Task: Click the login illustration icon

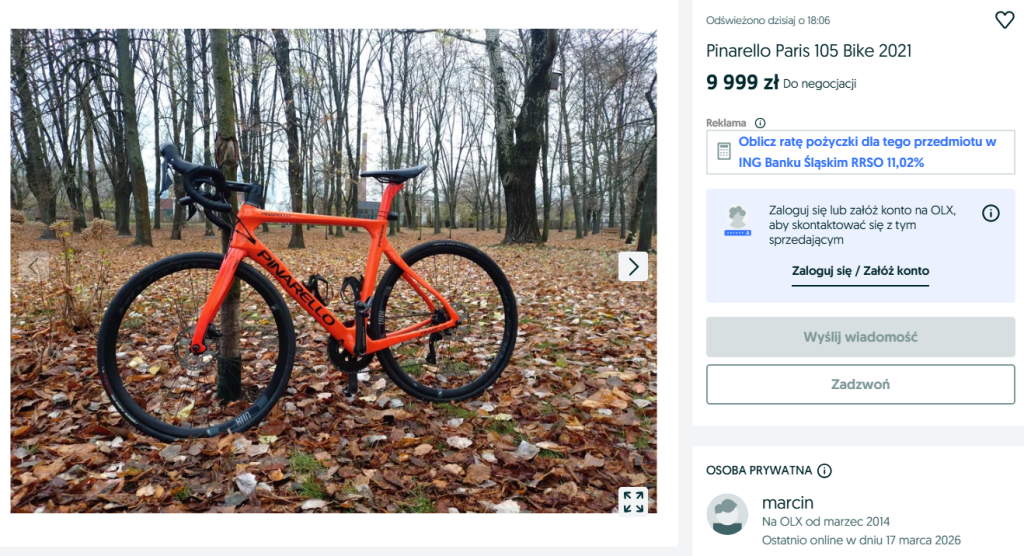Action: (738, 220)
